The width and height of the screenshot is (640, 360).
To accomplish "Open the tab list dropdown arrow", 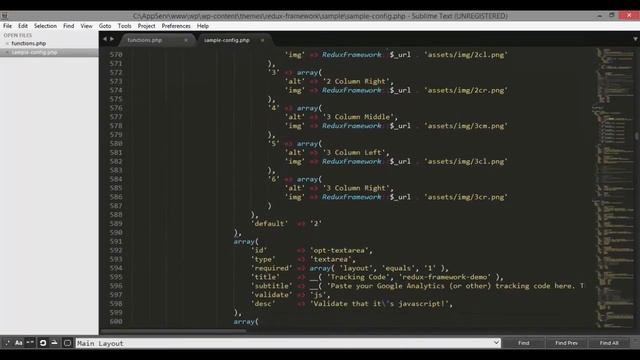I will tap(635, 39).
